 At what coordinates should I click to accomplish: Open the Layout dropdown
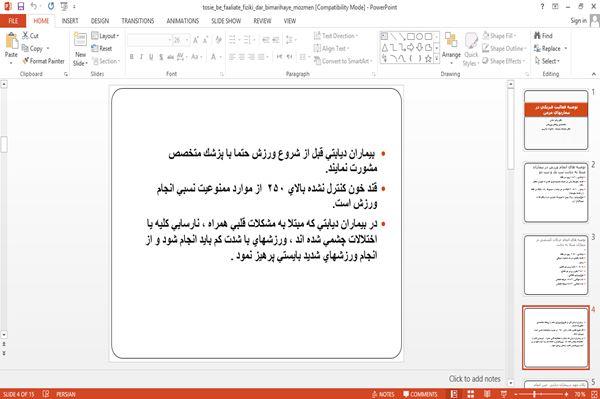click(106, 36)
